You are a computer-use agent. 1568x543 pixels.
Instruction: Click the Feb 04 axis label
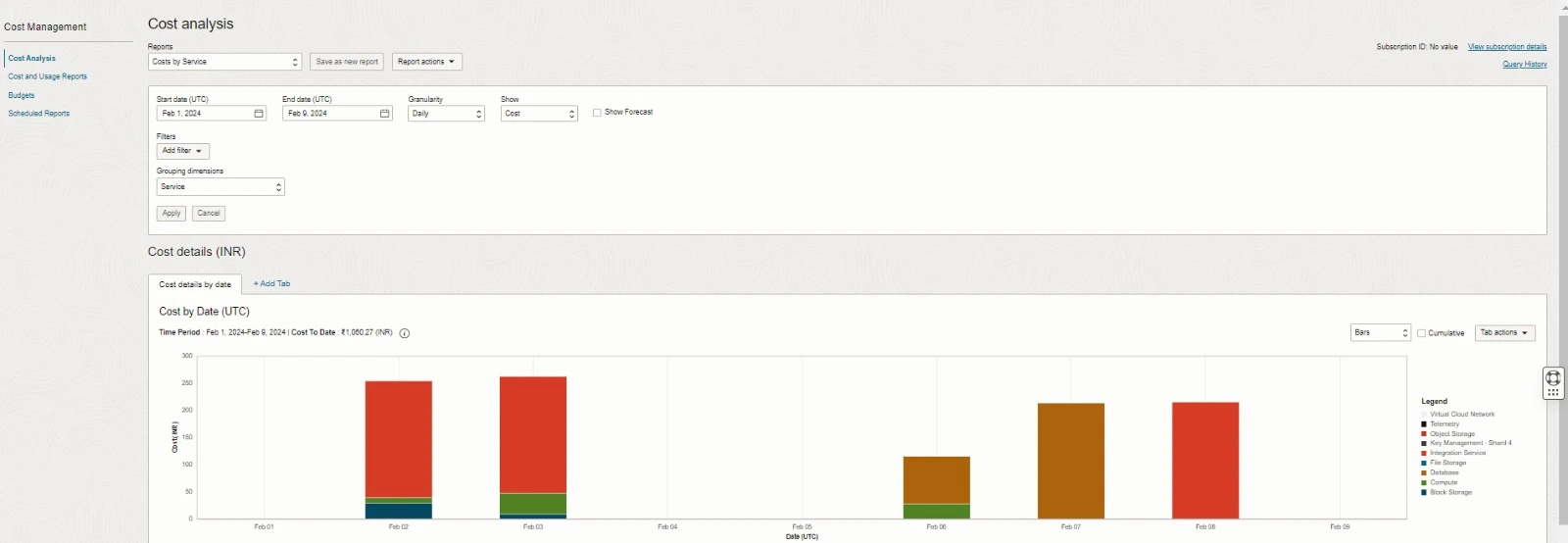click(x=667, y=527)
